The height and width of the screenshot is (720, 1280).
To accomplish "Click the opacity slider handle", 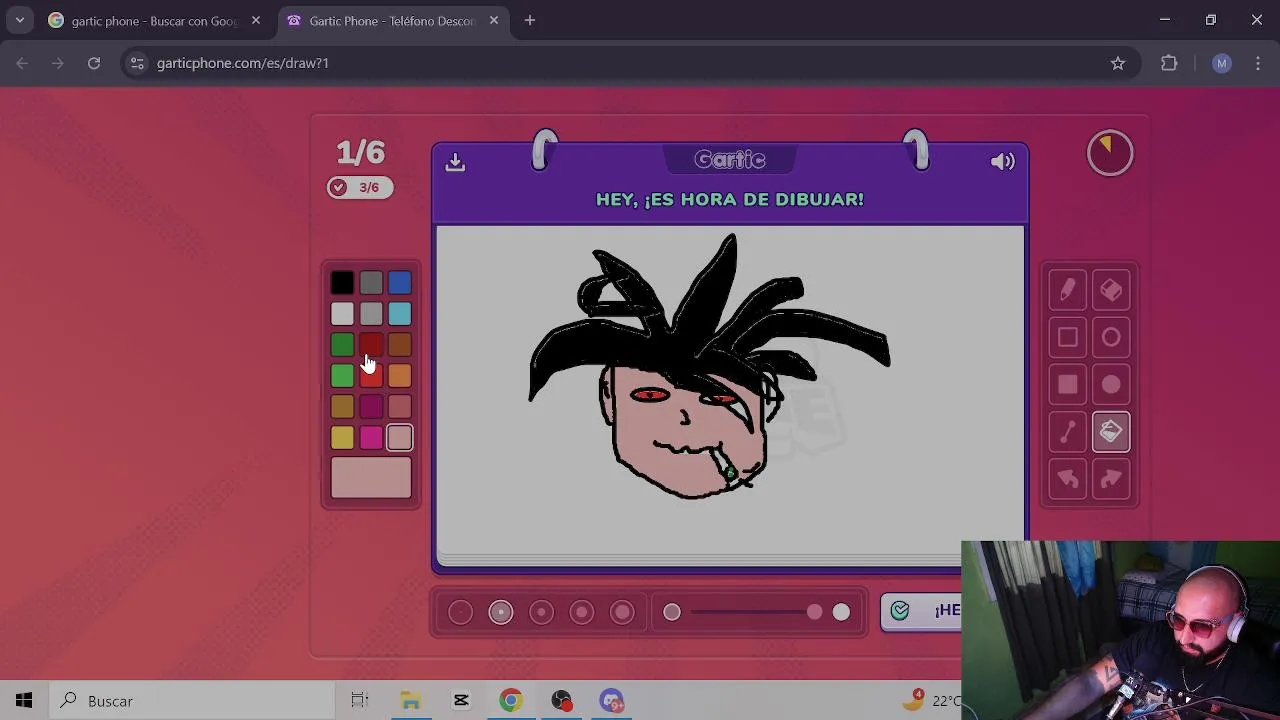I will click(815, 612).
